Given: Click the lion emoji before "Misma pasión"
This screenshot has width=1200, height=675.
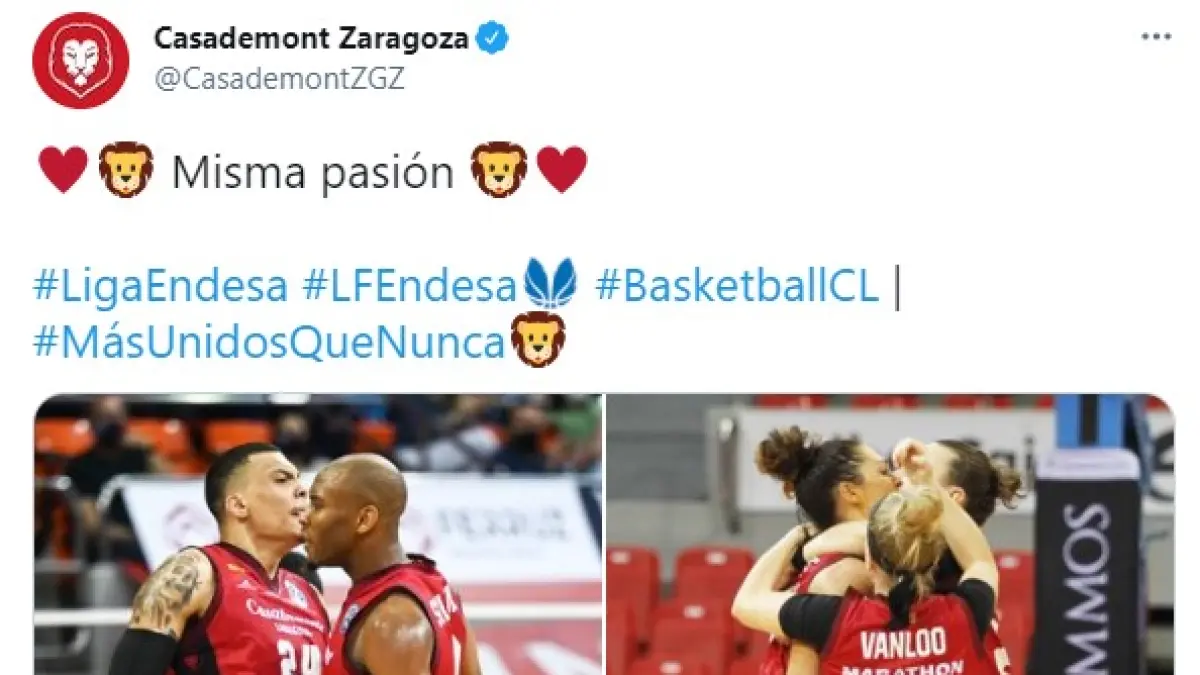Looking at the screenshot, I should (126, 170).
